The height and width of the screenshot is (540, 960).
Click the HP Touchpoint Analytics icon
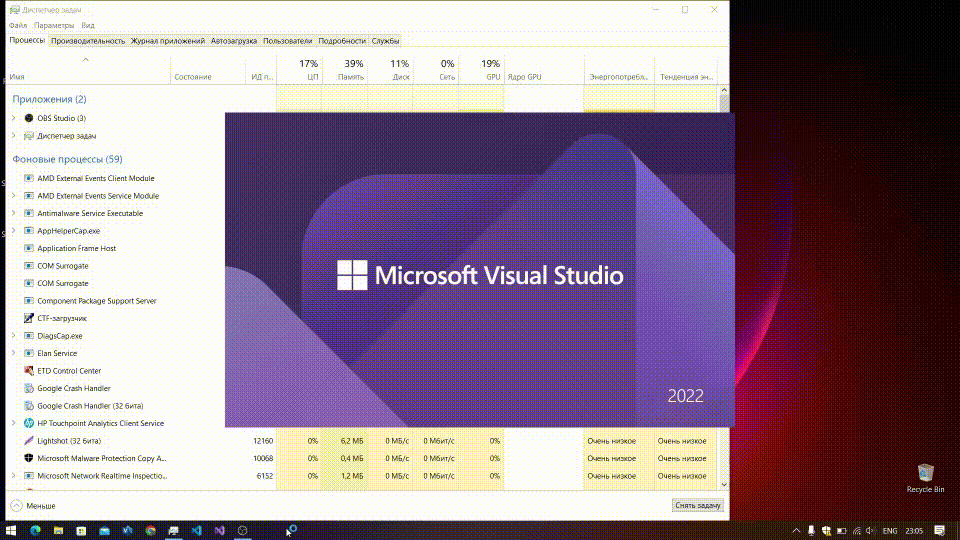coord(29,423)
